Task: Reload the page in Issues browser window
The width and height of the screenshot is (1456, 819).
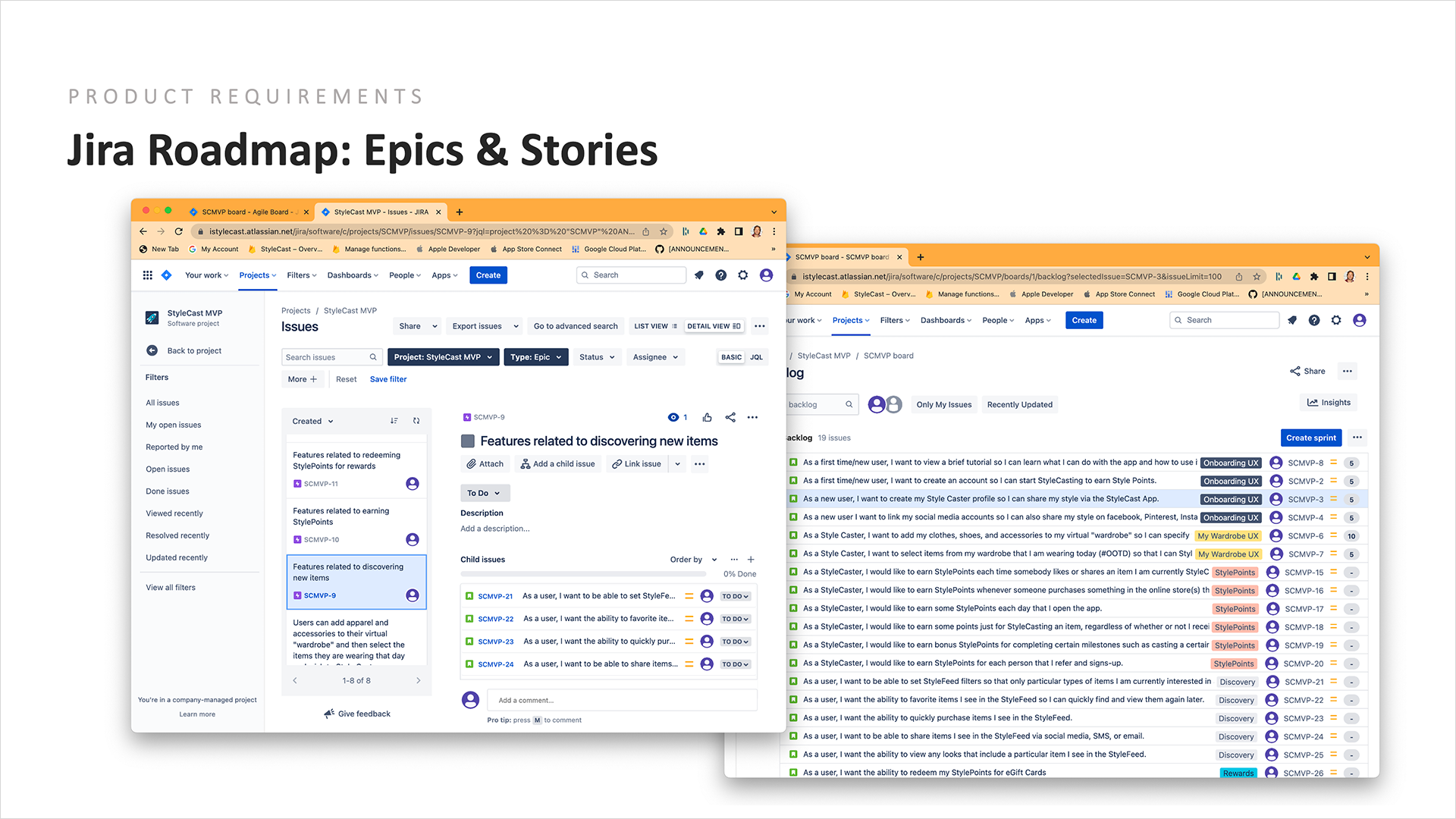Action: pos(179,231)
